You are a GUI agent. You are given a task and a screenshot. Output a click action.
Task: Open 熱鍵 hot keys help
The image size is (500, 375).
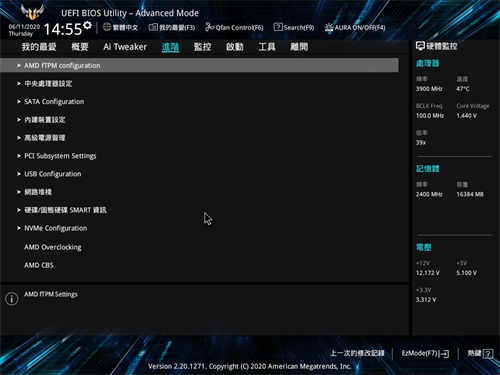tap(480, 353)
